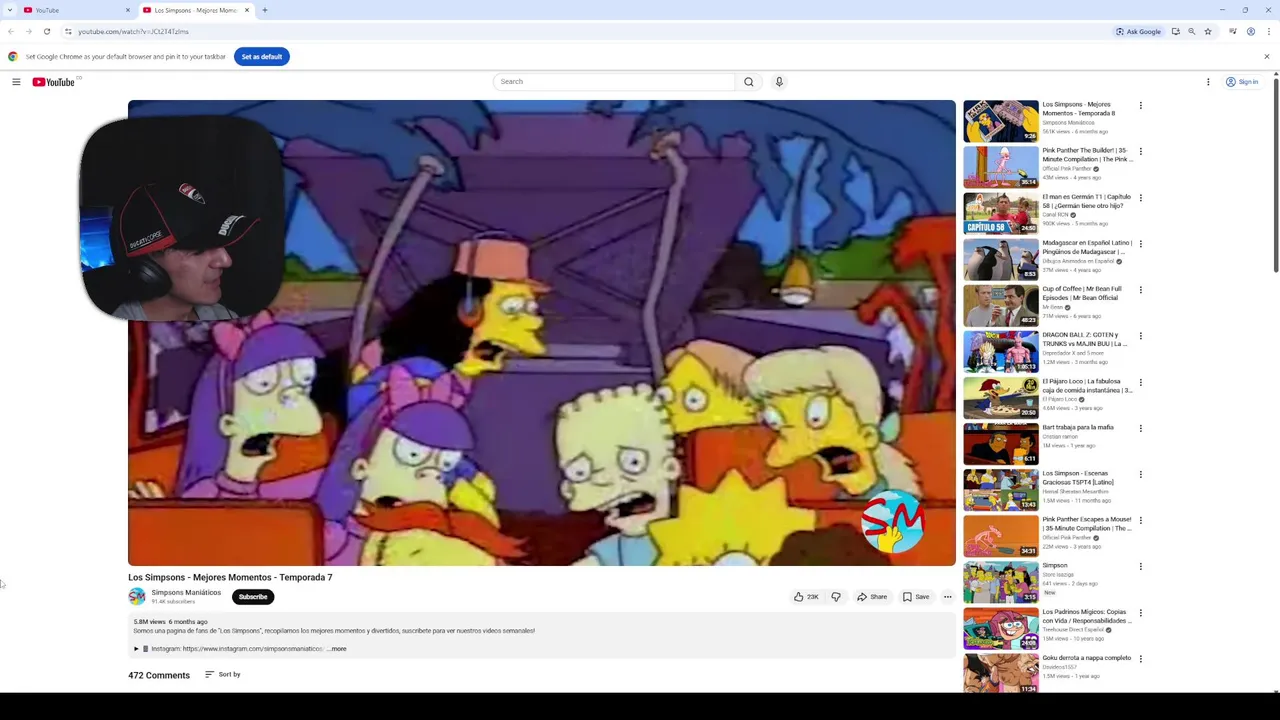Open options for Madagascar video suggestion
The width and height of the screenshot is (1280, 720).
pyautogui.click(x=1140, y=243)
